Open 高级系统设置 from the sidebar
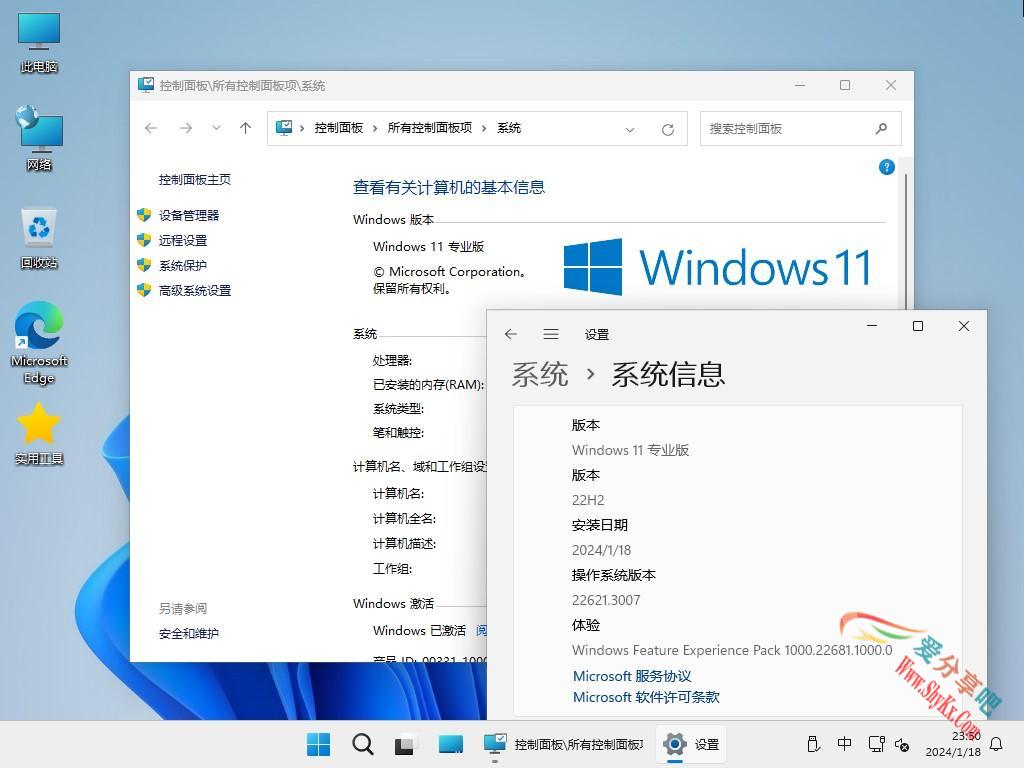Viewport: 1024px width, 768px height. (x=195, y=291)
